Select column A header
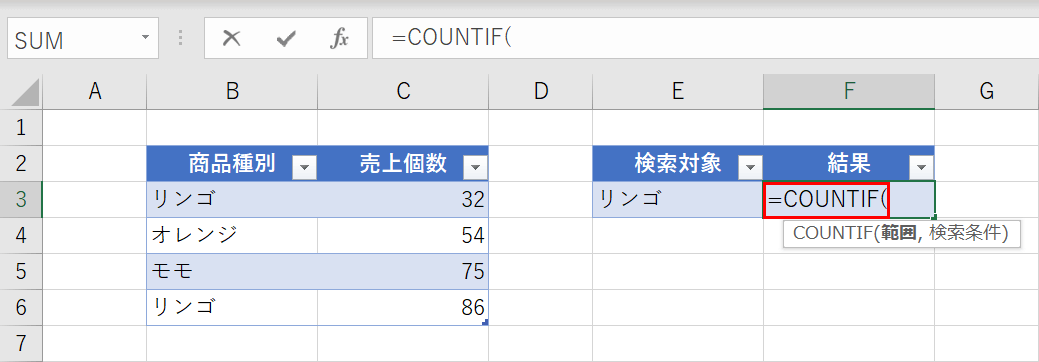The width and height of the screenshot is (1039, 362). [95, 91]
